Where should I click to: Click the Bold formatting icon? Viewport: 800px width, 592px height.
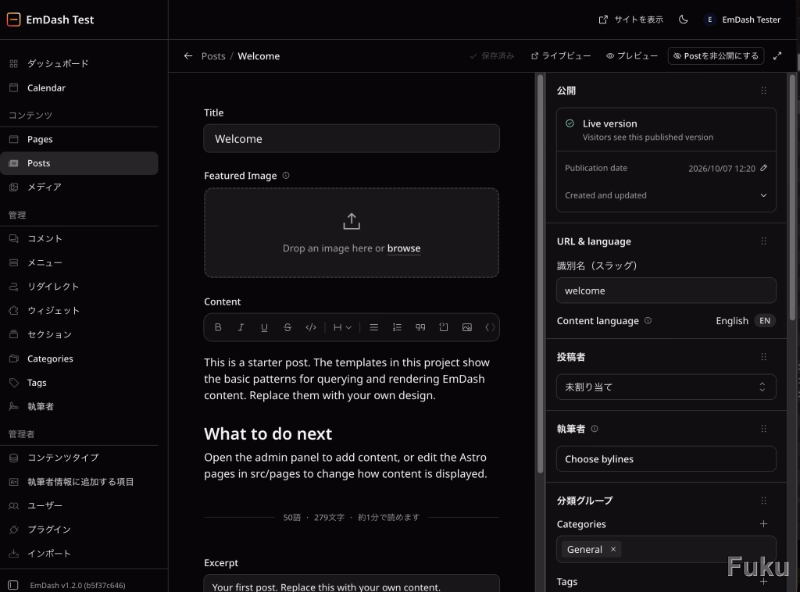[218, 327]
